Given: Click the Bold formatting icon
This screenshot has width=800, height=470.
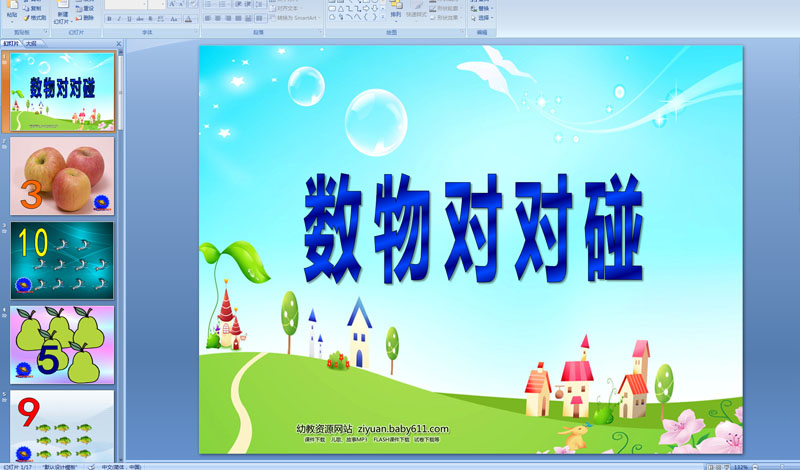Looking at the screenshot, I should (108, 19).
